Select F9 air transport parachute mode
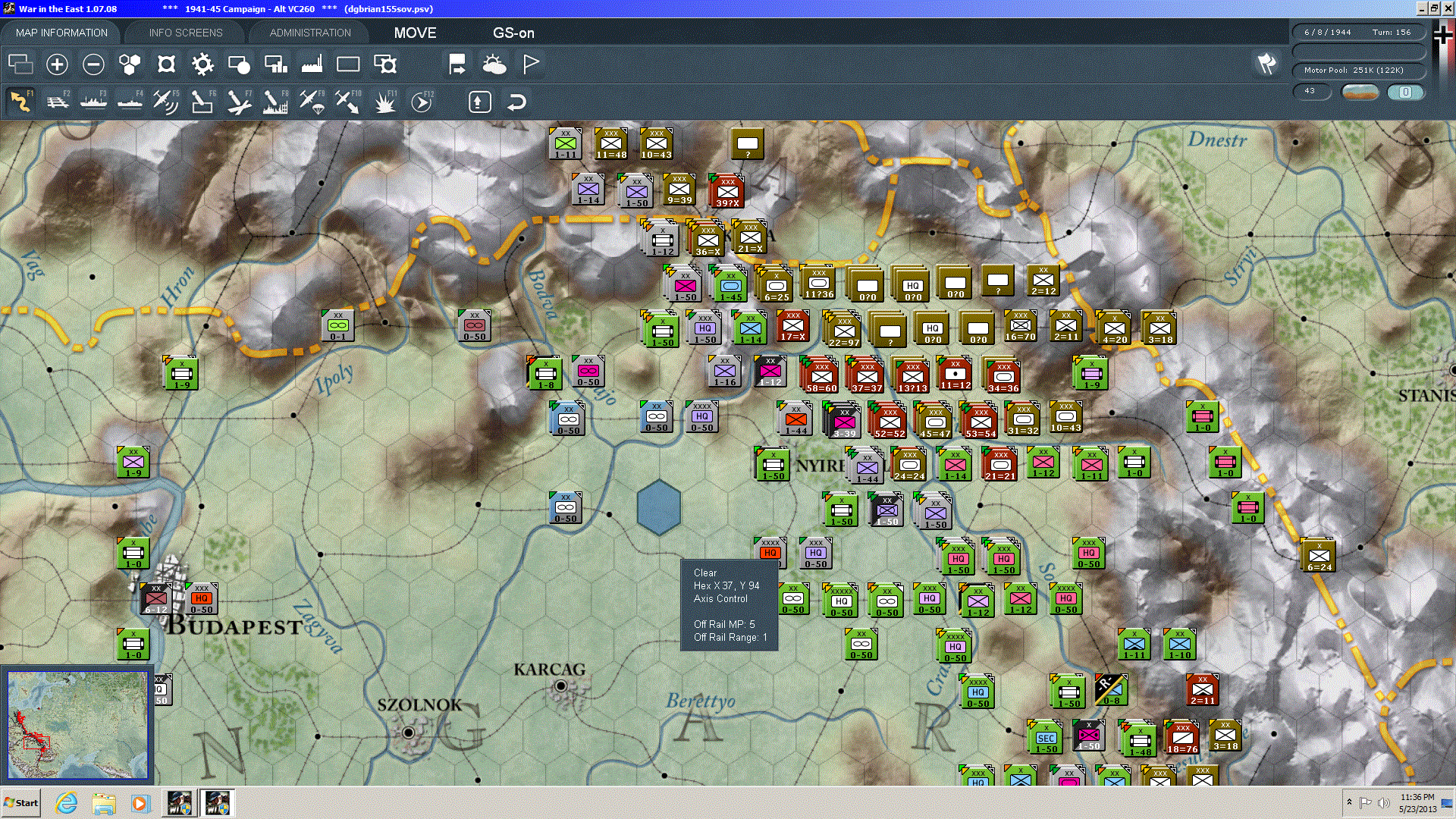Image resolution: width=1456 pixels, height=819 pixels. coord(312,102)
